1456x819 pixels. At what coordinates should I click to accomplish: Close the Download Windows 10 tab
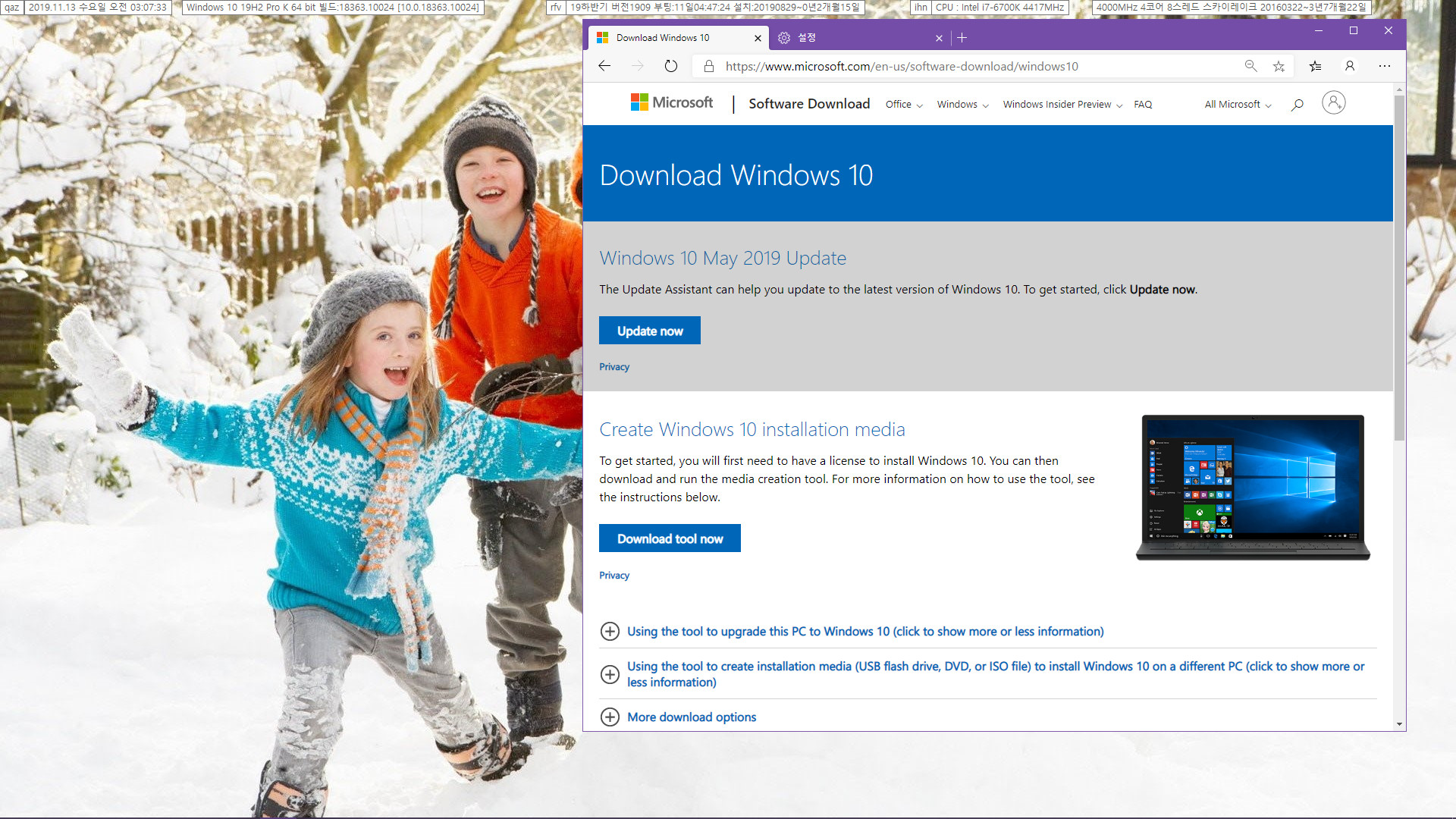point(758,38)
